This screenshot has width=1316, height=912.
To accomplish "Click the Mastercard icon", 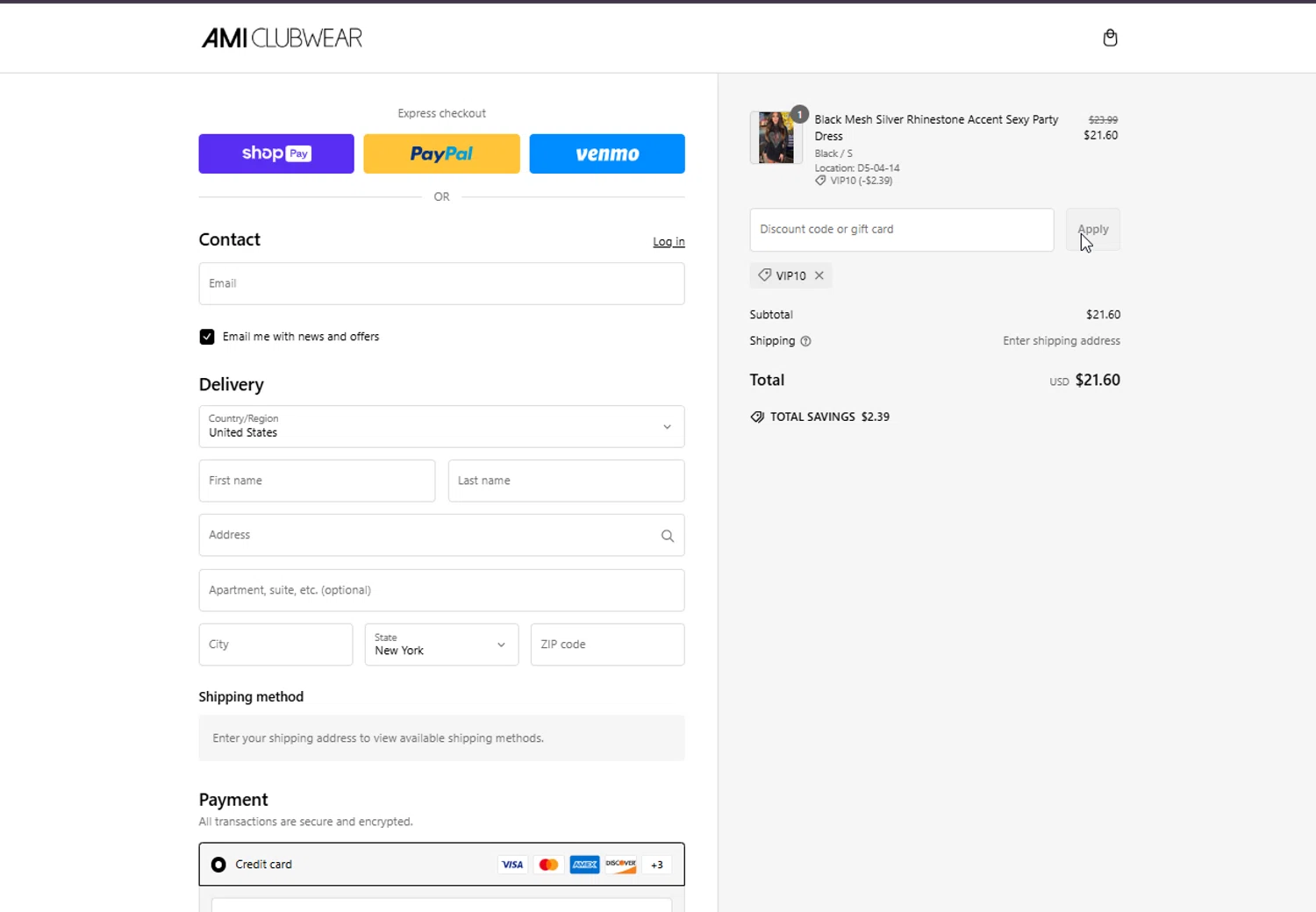I will 548,865.
